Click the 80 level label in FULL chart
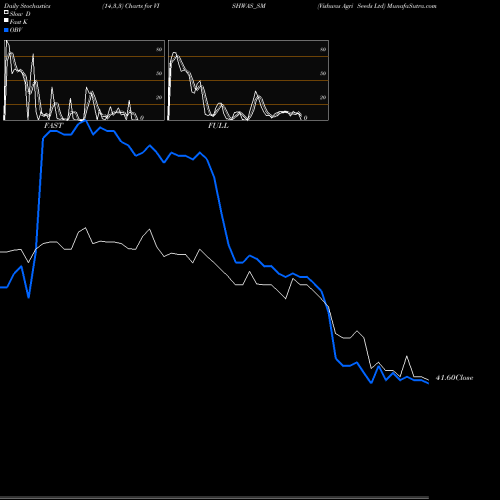 tap(323, 49)
